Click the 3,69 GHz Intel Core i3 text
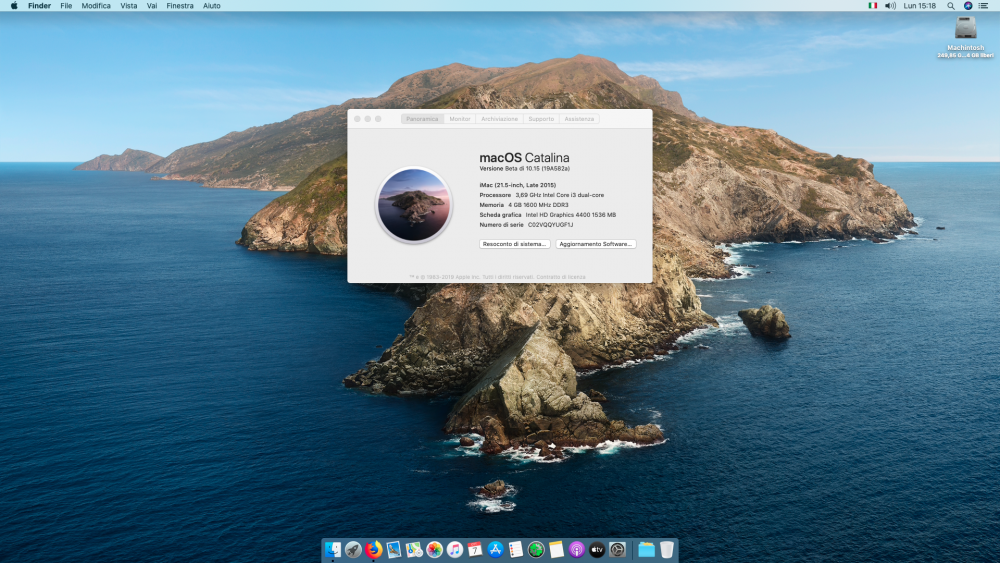This screenshot has height=563, width=1000. 559,195
